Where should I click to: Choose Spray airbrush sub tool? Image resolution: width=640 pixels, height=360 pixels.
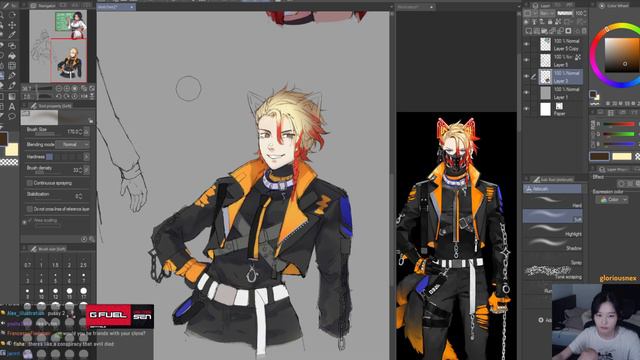552,259
